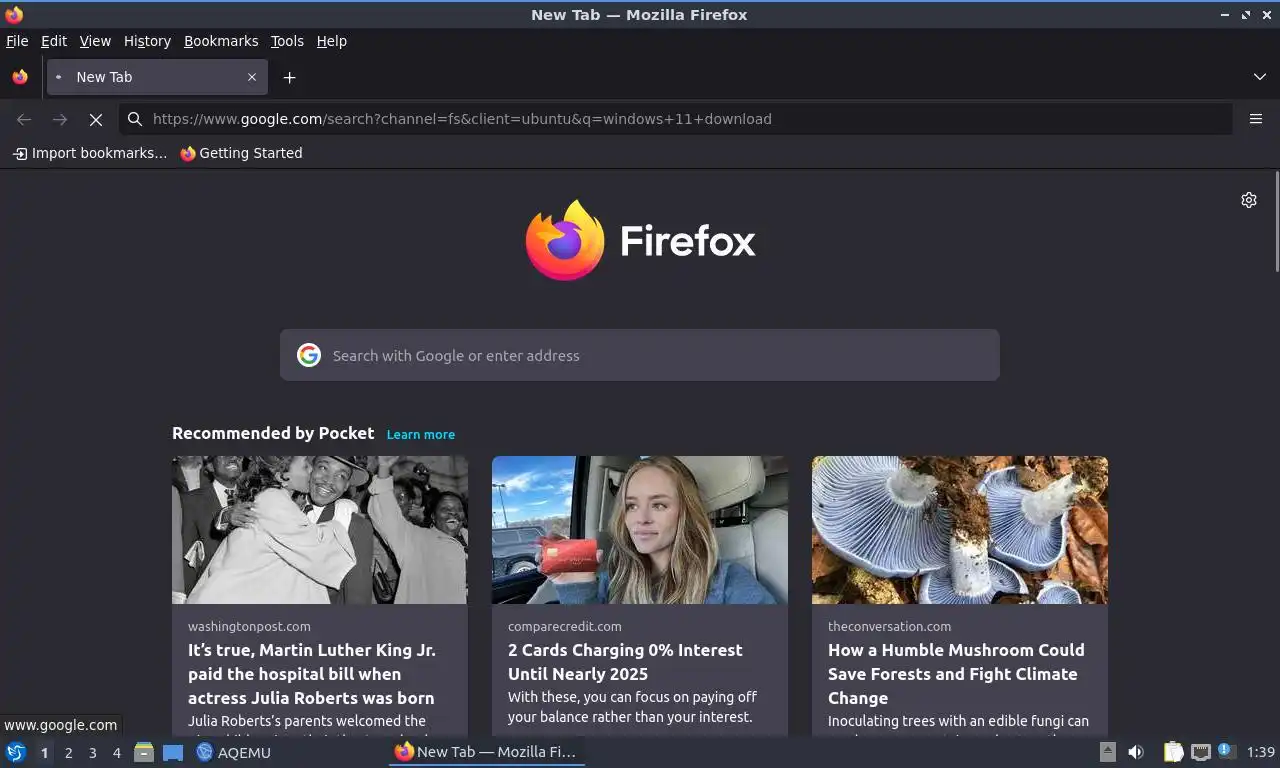Click the blue show desktop icon
The width and height of the screenshot is (1280, 768).
point(173,753)
